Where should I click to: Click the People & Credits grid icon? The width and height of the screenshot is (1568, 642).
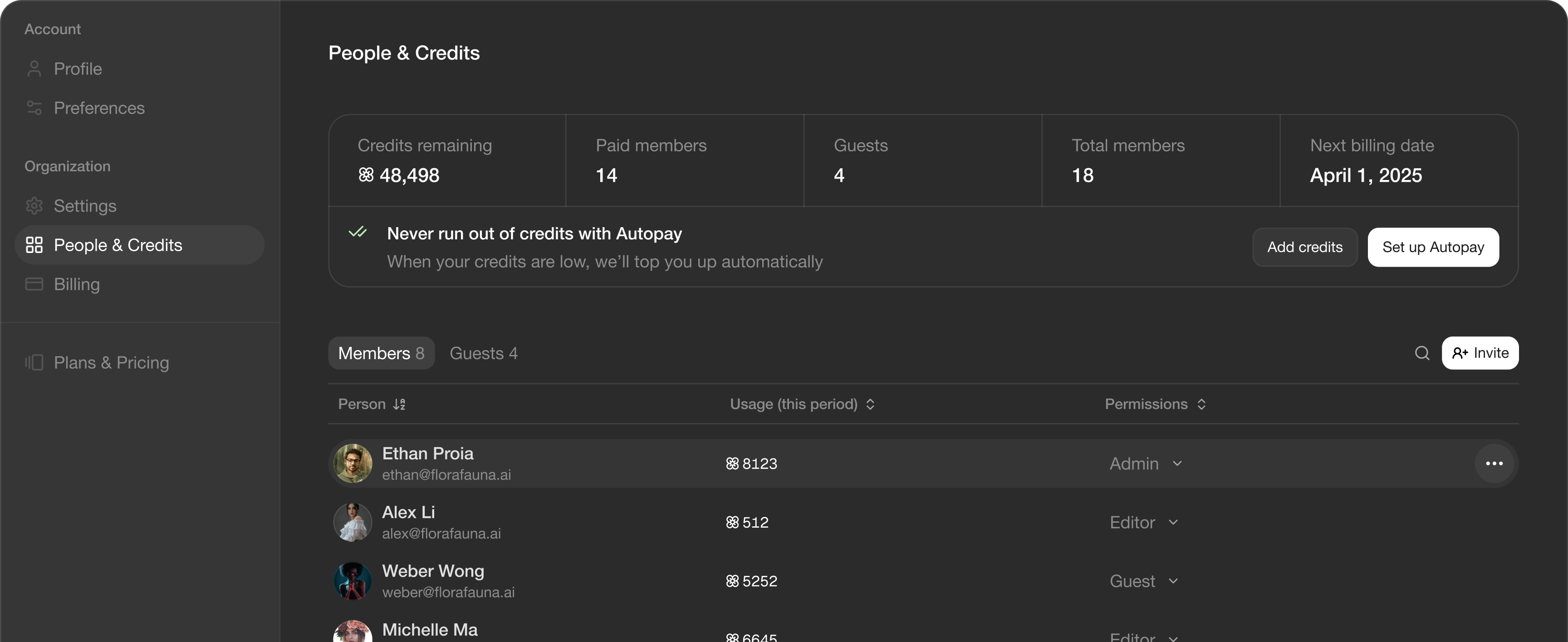click(x=34, y=245)
